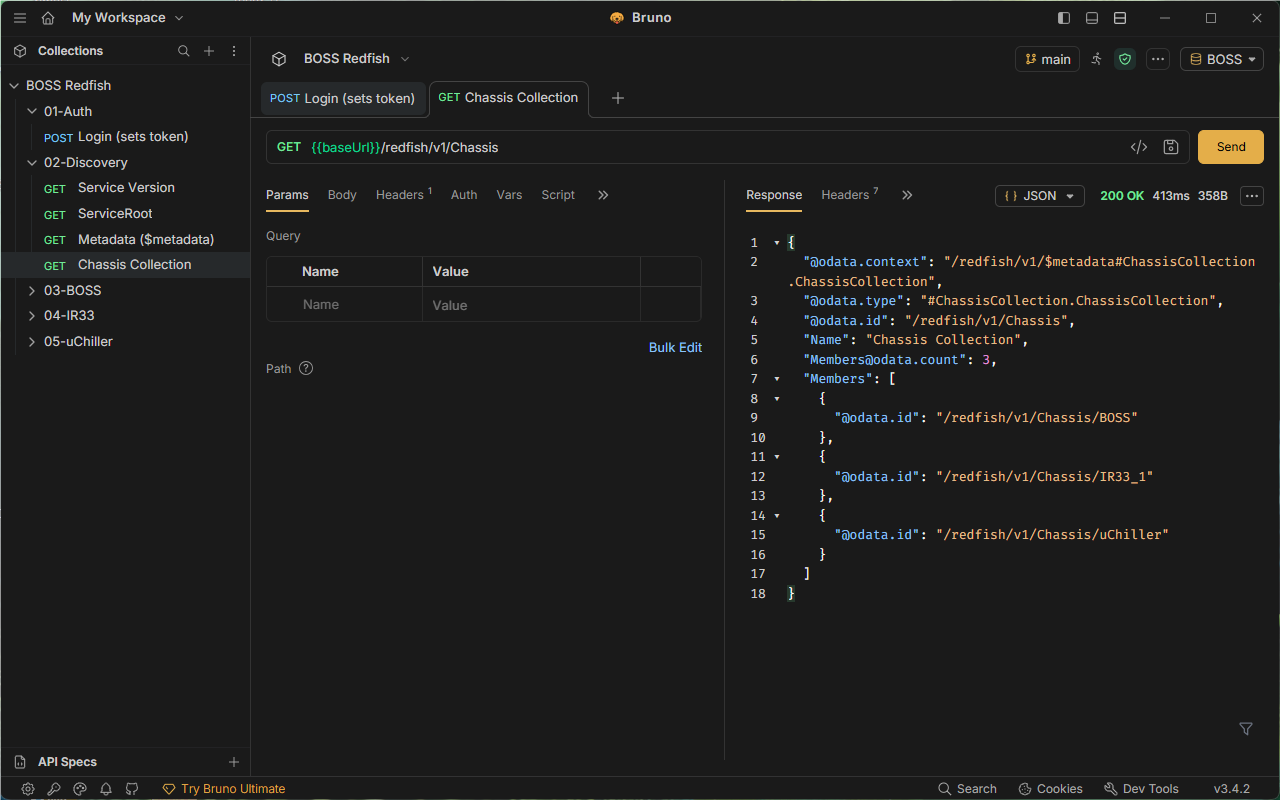Open Dev Tools from the status bar
1280x800 pixels.
pyautogui.click(x=1142, y=789)
